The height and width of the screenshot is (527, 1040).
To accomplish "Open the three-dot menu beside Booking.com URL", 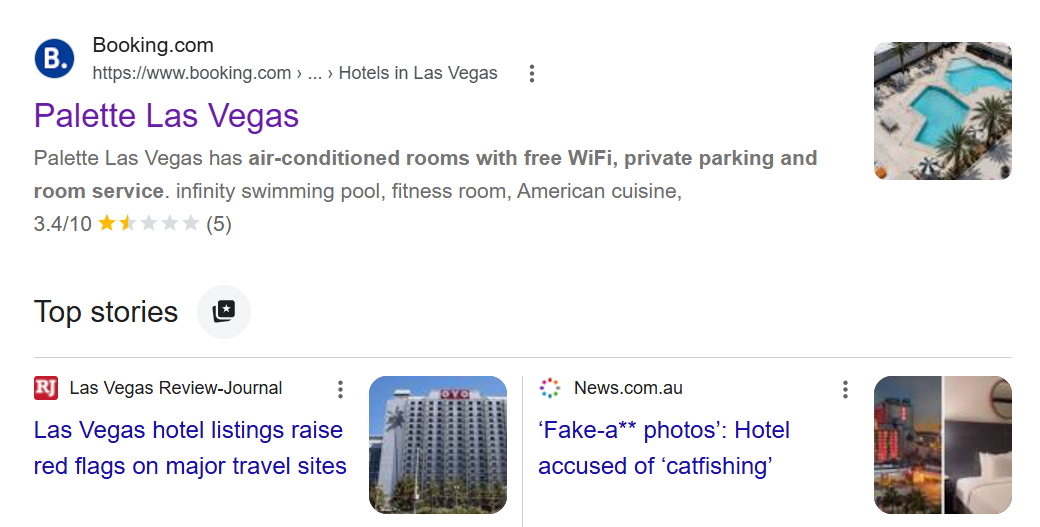I will click(x=531, y=74).
